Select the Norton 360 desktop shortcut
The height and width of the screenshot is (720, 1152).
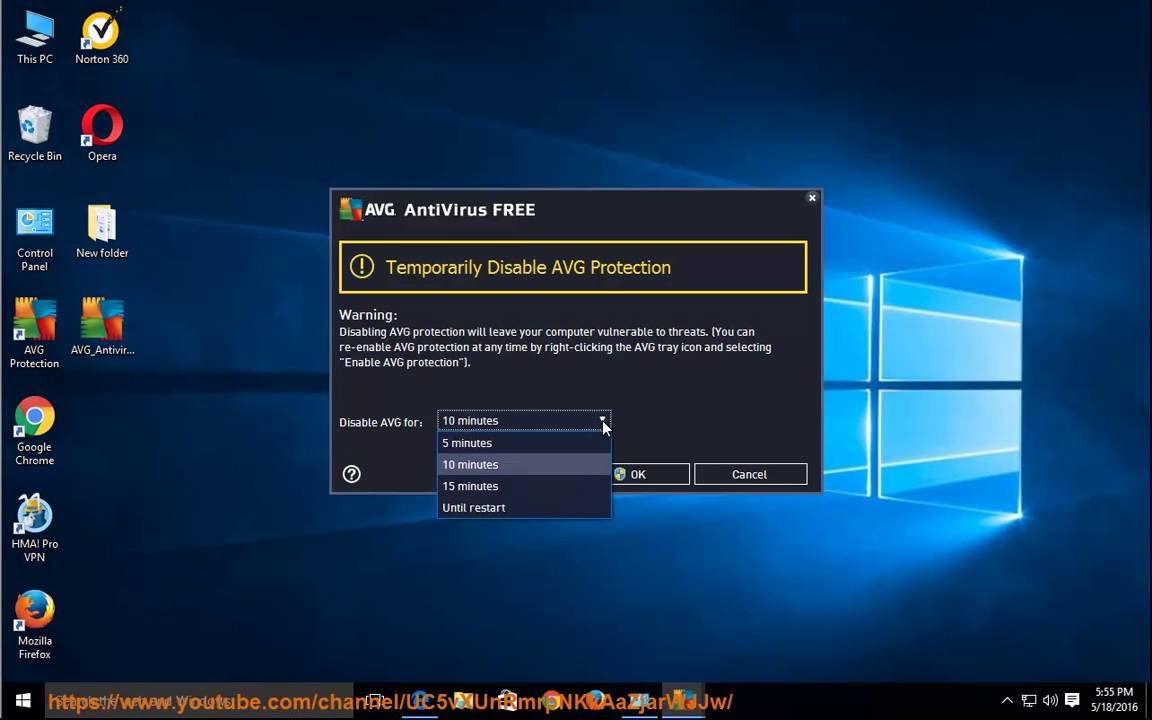(x=101, y=38)
